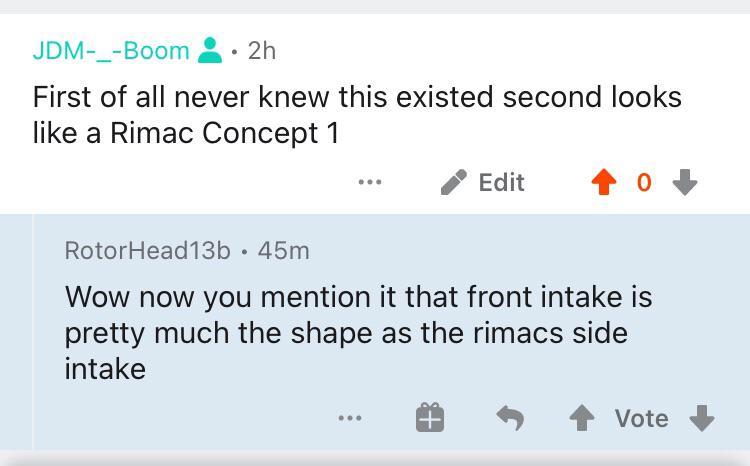Downvote JDM-_-Boom's comment
This screenshot has height=466, width=750.
coord(685,182)
